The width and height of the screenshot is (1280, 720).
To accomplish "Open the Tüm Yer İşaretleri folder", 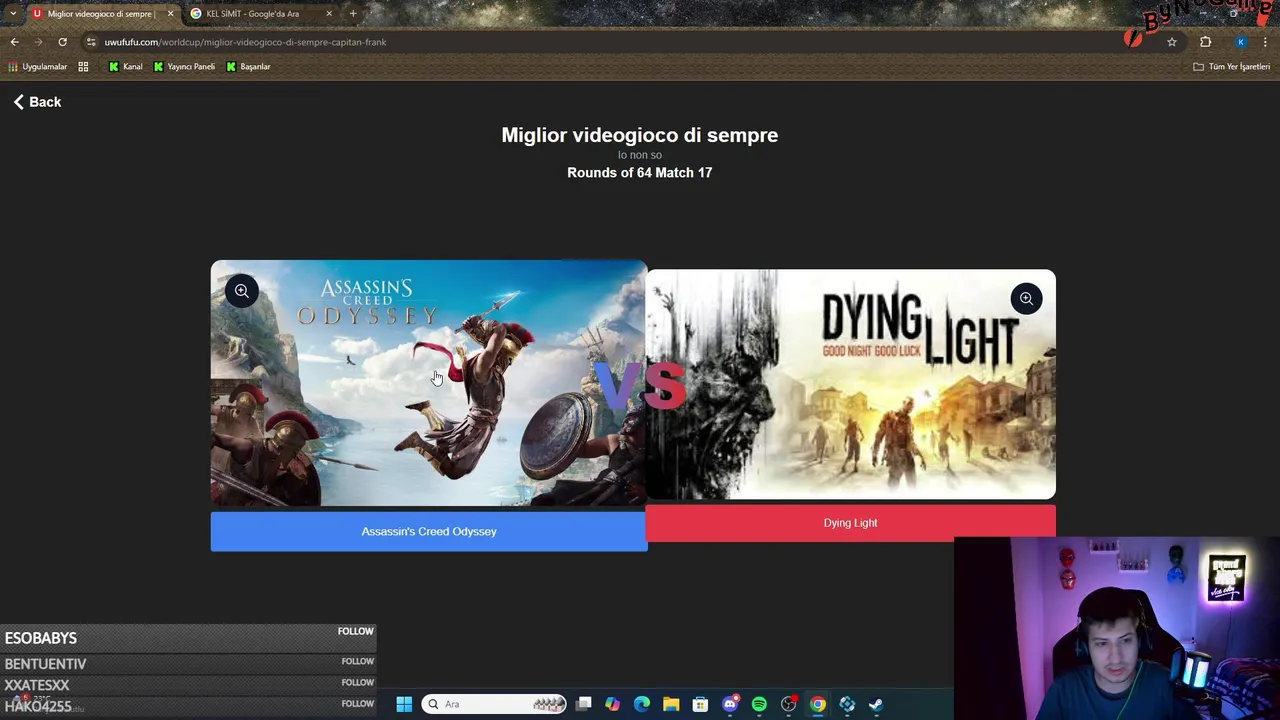I will tap(1231, 66).
